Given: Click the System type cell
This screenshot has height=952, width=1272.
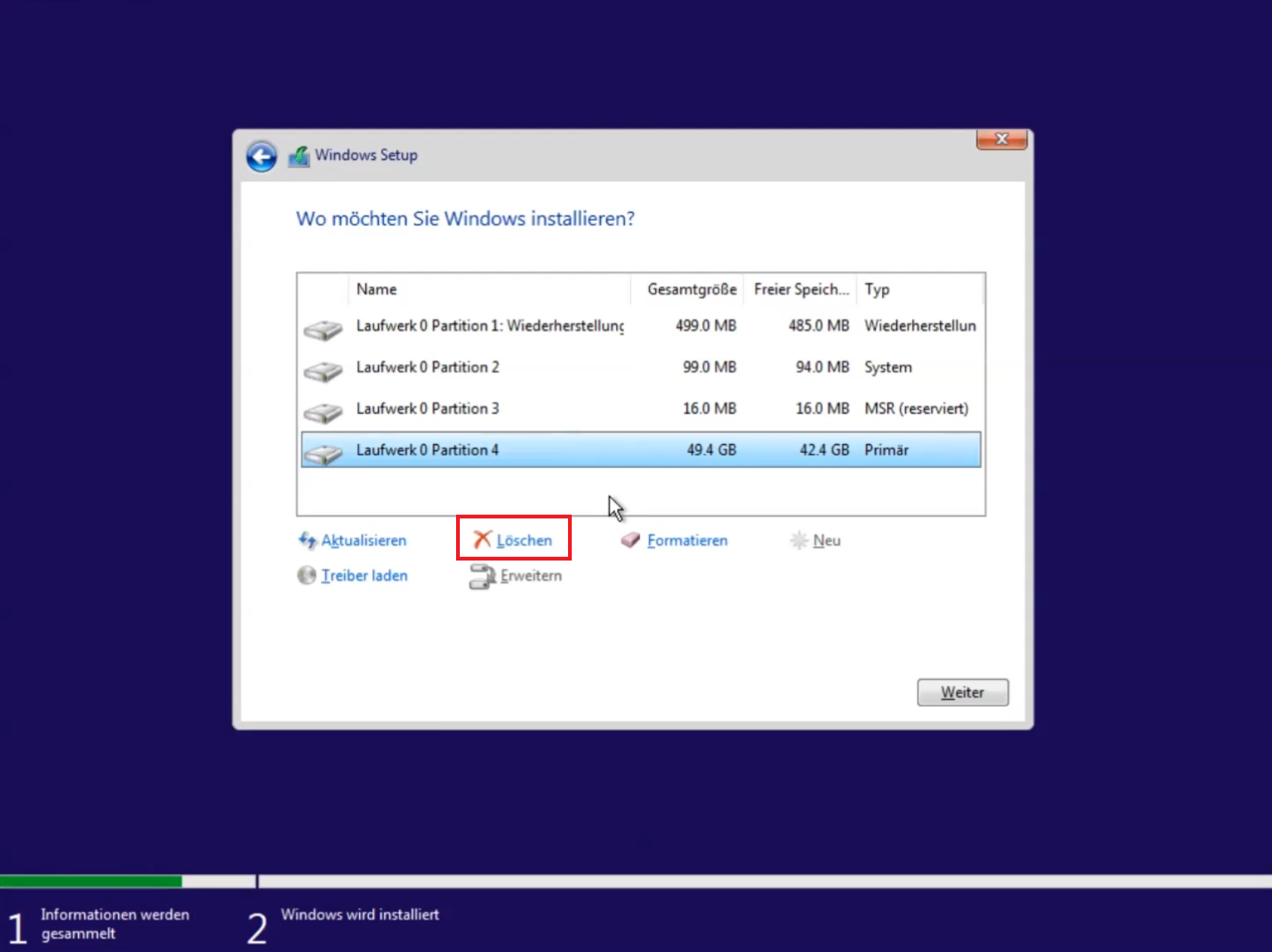Looking at the screenshot, I should pos(888,367).
